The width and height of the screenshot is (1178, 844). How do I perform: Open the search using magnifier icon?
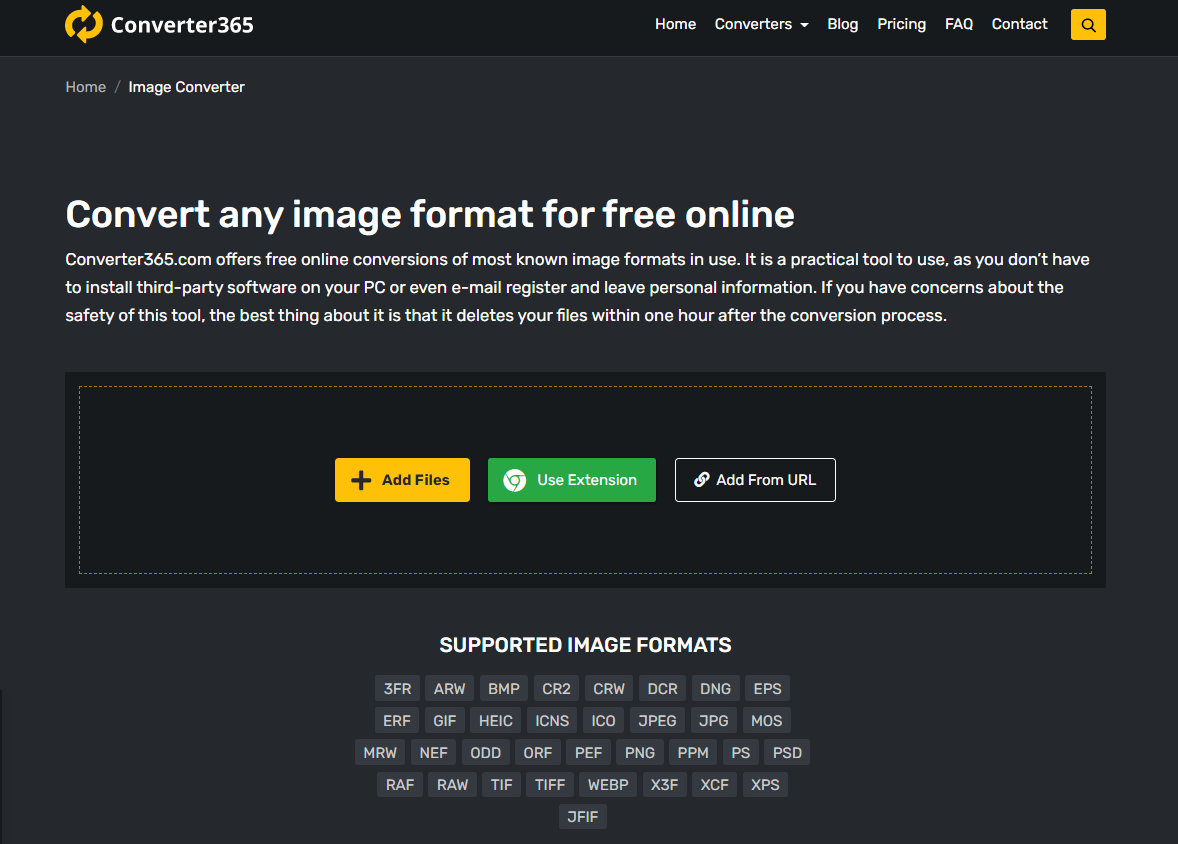(x=1088, y=25)
